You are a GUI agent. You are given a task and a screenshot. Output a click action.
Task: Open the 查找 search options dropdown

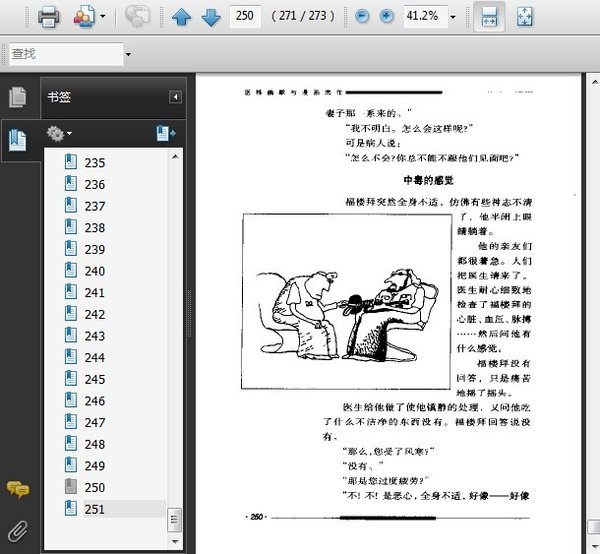point(128,54)
